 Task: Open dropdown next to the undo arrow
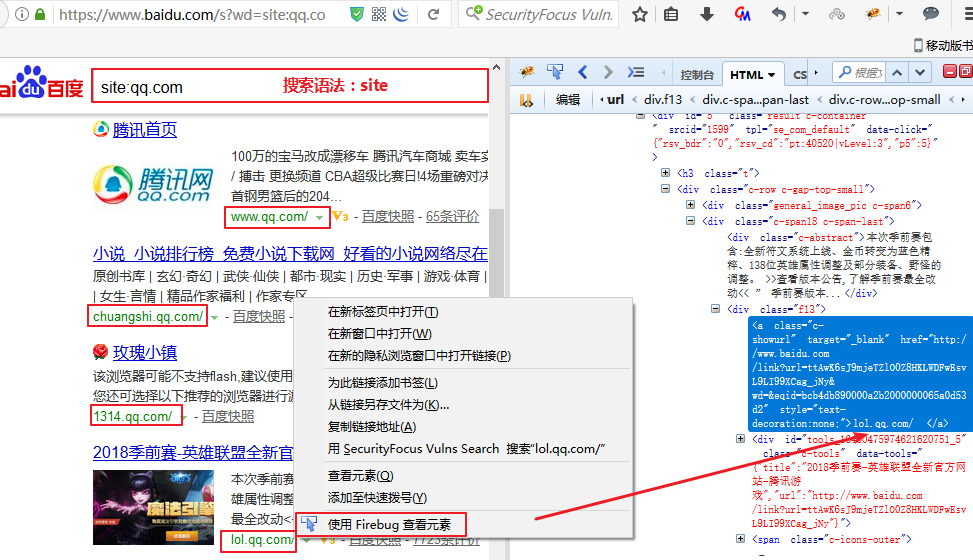pyautogui.click(x=805, y=13)
